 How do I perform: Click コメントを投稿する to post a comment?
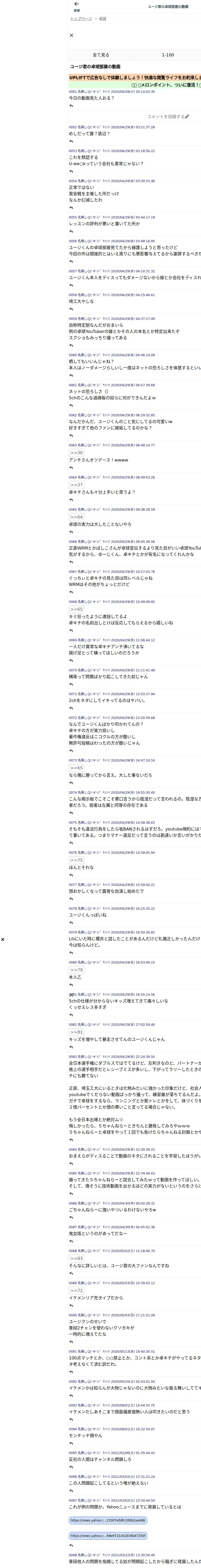pos(165,116)
